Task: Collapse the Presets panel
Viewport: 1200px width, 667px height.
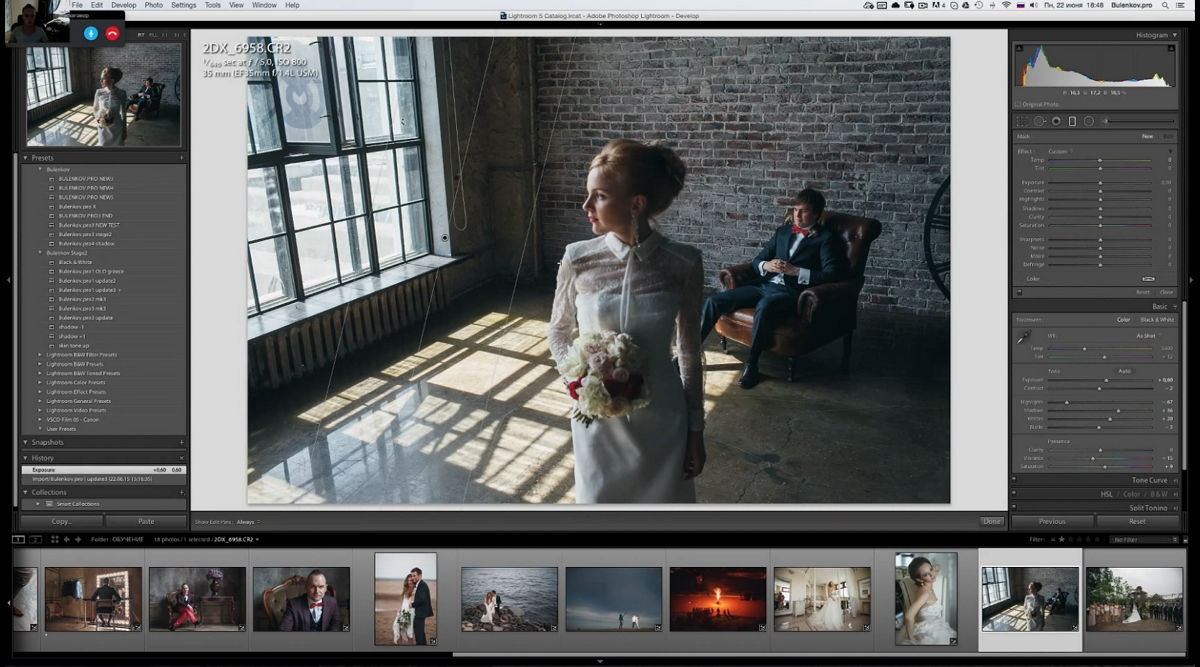Action: (25, 158)
